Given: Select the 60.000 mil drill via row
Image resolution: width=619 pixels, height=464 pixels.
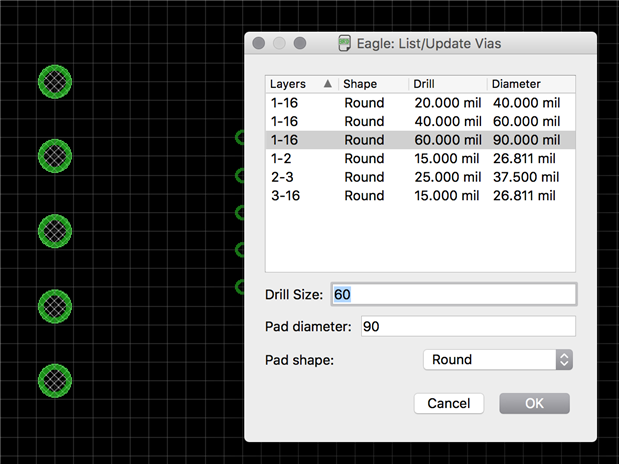Looking at the screenshot, I should pyautogui.click(x=420, y=140).
